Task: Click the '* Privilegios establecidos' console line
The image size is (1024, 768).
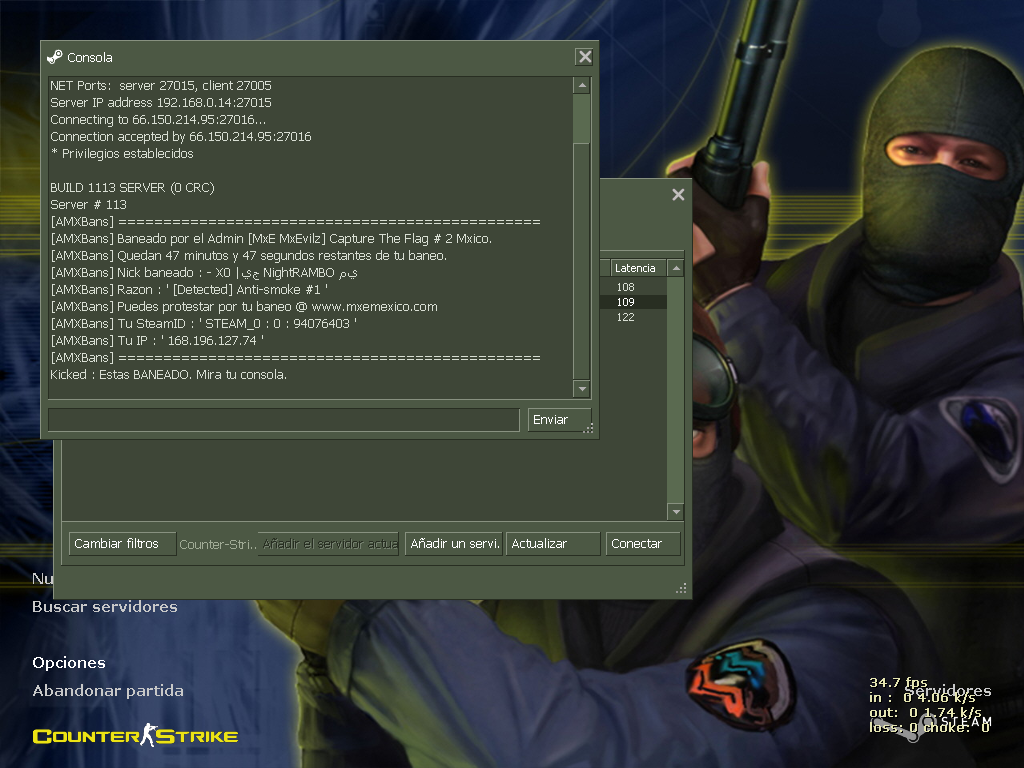Action: (121, 154)
